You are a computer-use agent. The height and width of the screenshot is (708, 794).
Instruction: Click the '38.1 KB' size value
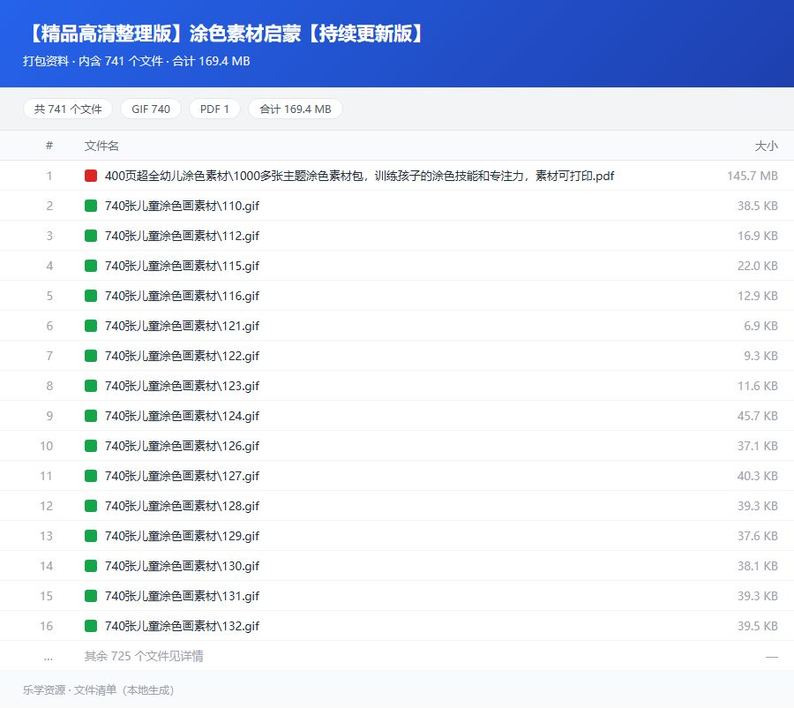coord(758,566)
